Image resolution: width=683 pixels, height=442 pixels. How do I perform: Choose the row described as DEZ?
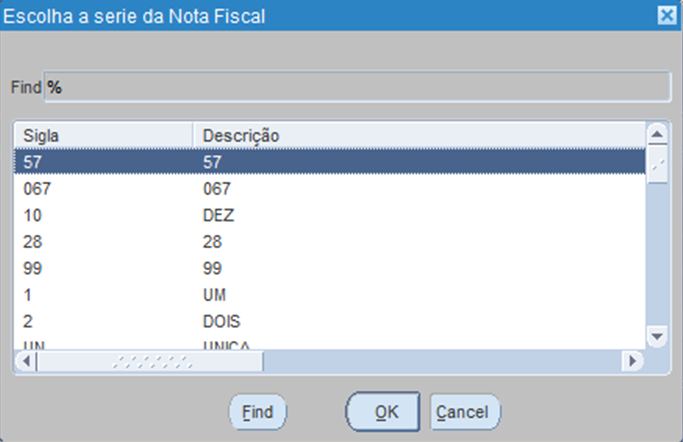coord(330,215)
